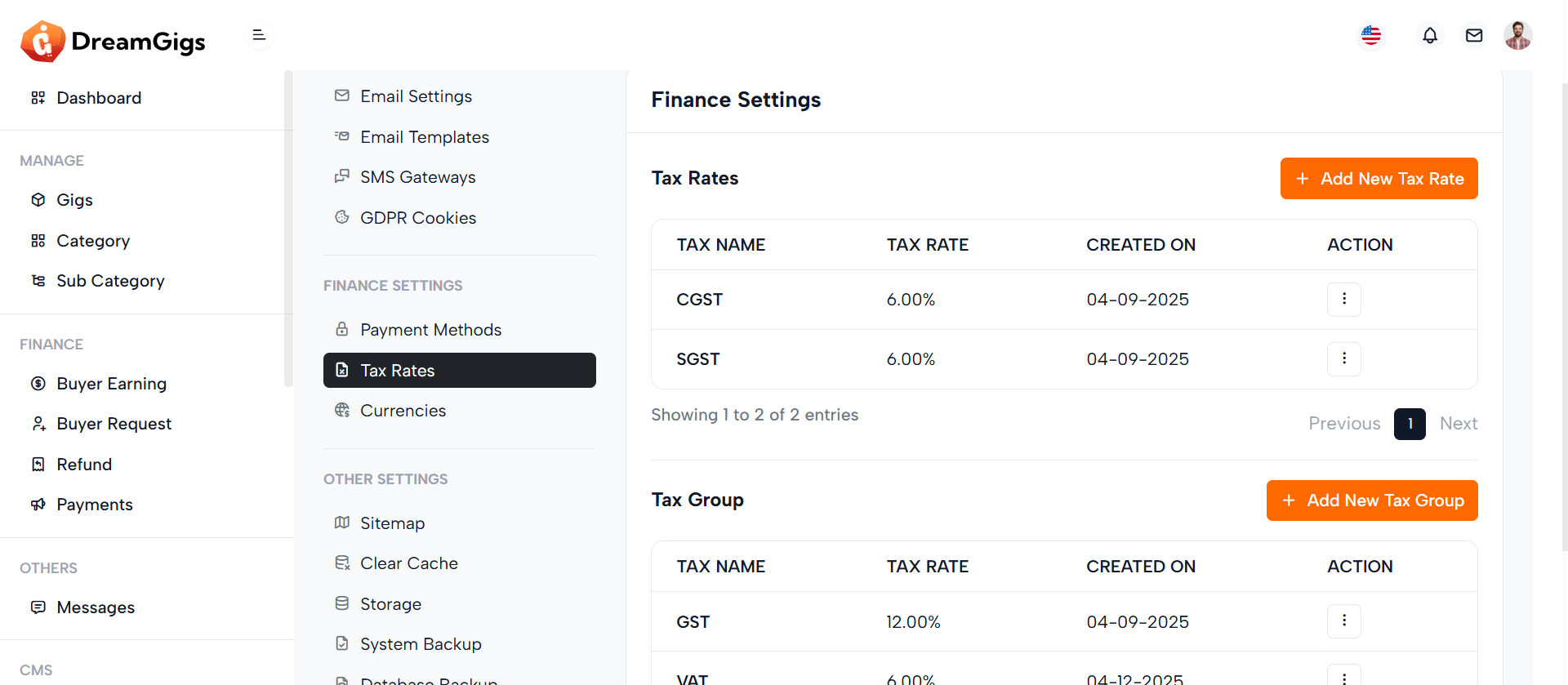
Task: Open Buyer Earning in sidebar
Action: click(111, 384)
